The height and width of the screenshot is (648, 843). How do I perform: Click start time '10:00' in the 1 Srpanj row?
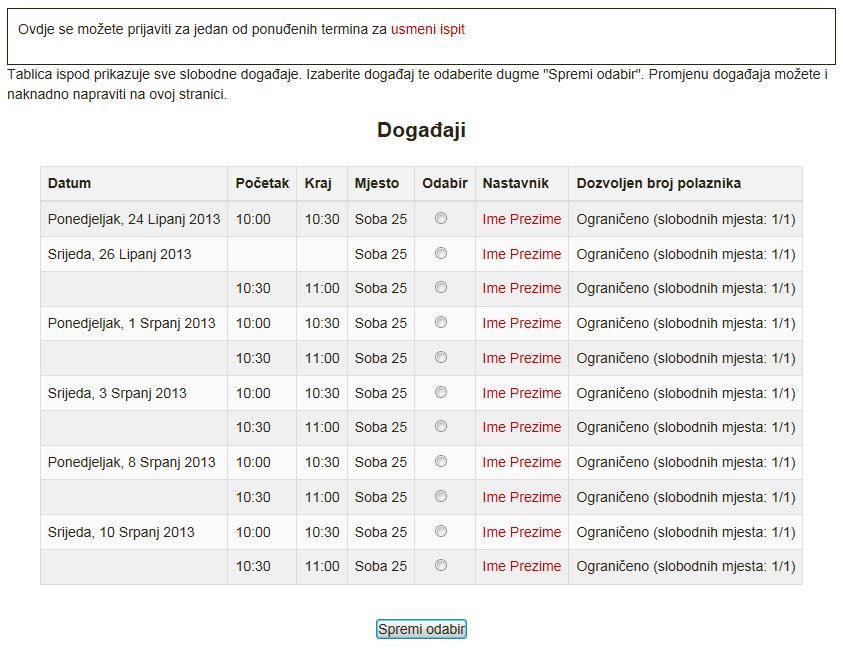point(253,323)
